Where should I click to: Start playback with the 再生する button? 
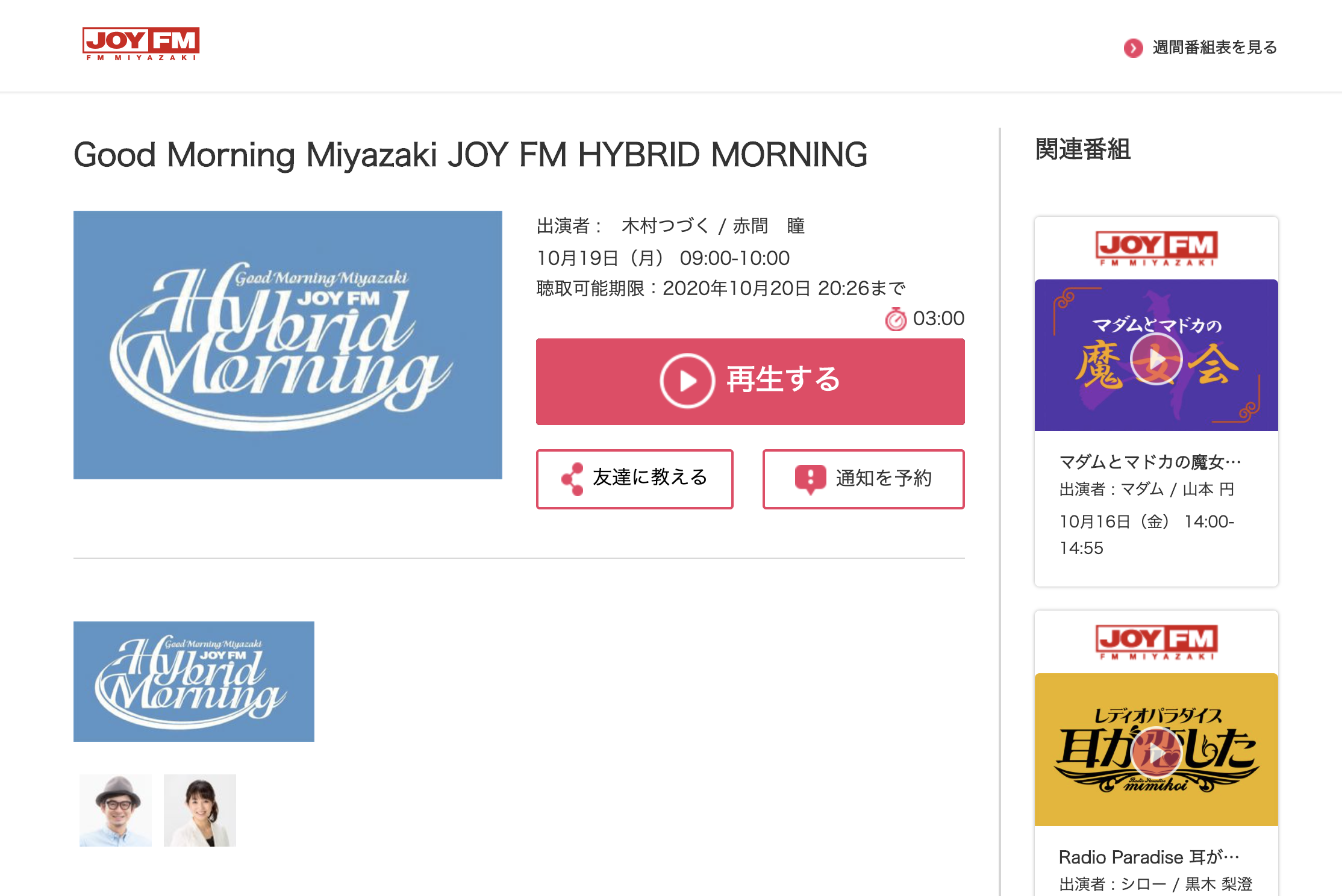750,381
